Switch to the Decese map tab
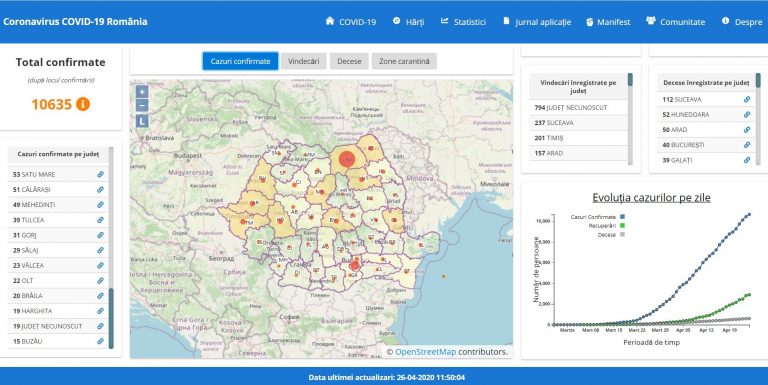 point(349,61)
